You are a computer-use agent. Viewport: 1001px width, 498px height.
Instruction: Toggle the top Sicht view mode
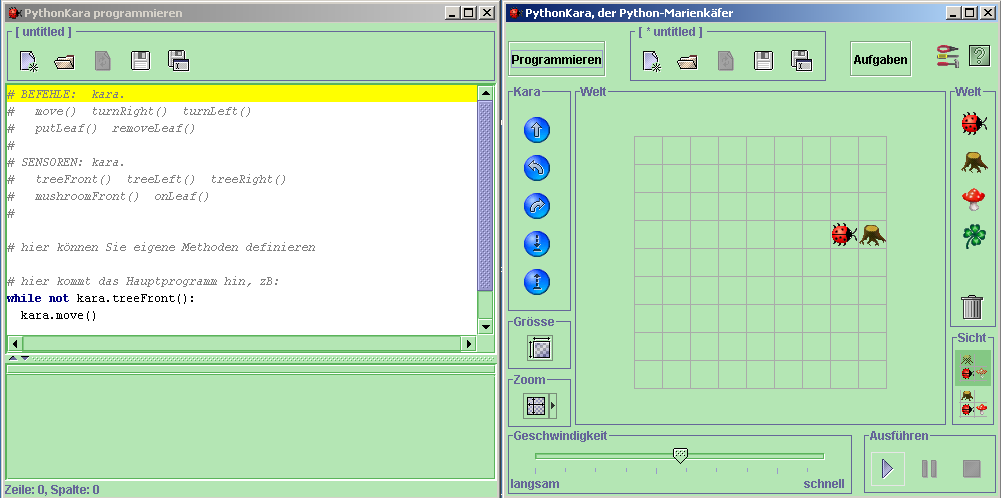[x=973, y=367]
